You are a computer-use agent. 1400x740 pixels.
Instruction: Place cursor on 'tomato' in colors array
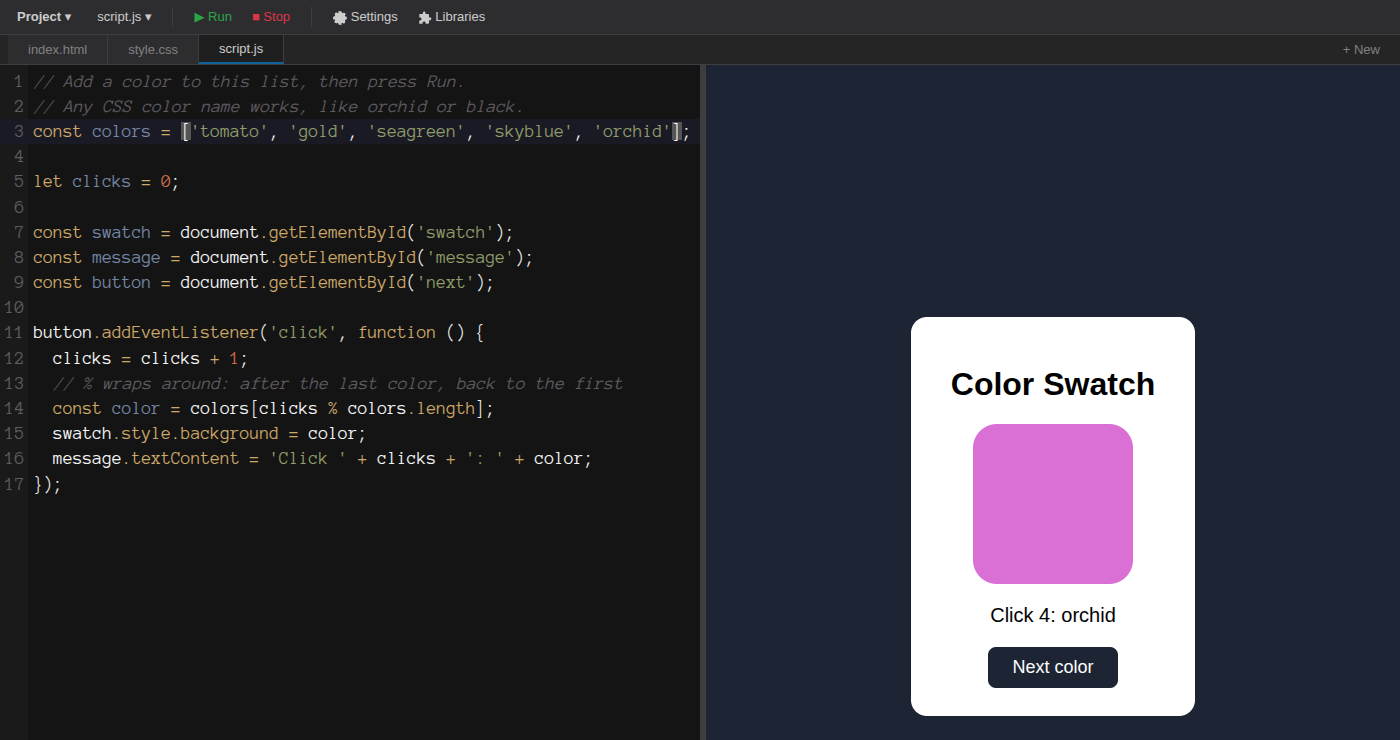click(x=230, y=131)
